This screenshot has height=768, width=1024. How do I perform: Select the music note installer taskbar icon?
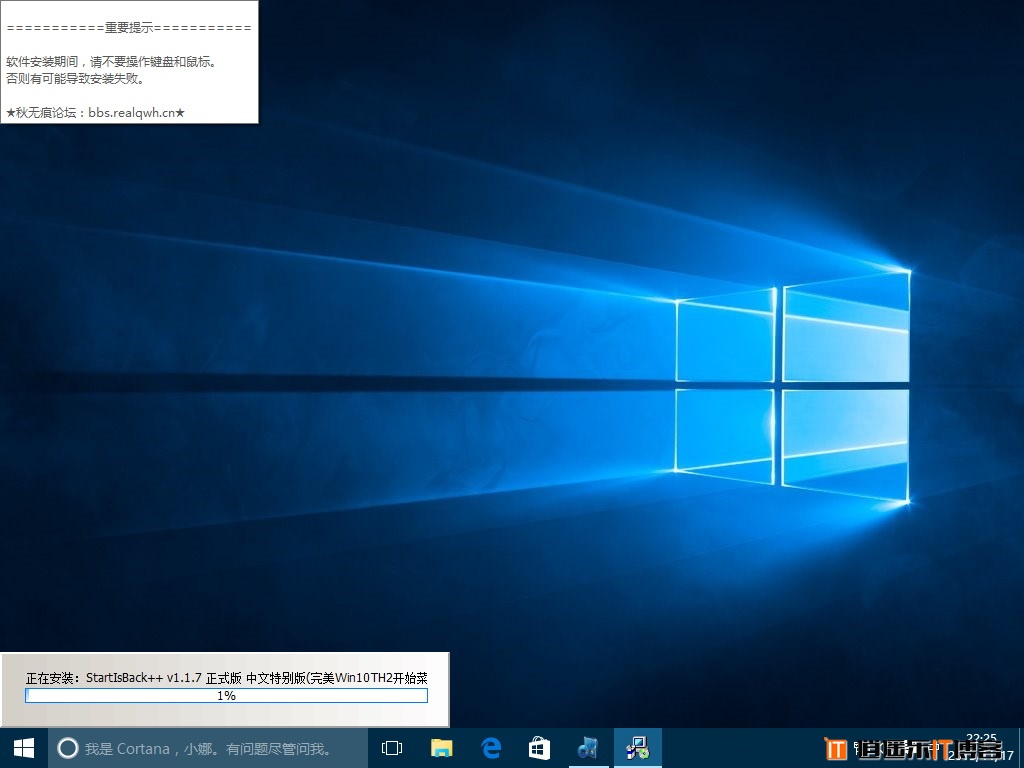pyautogui.click(x=588, y=748)
